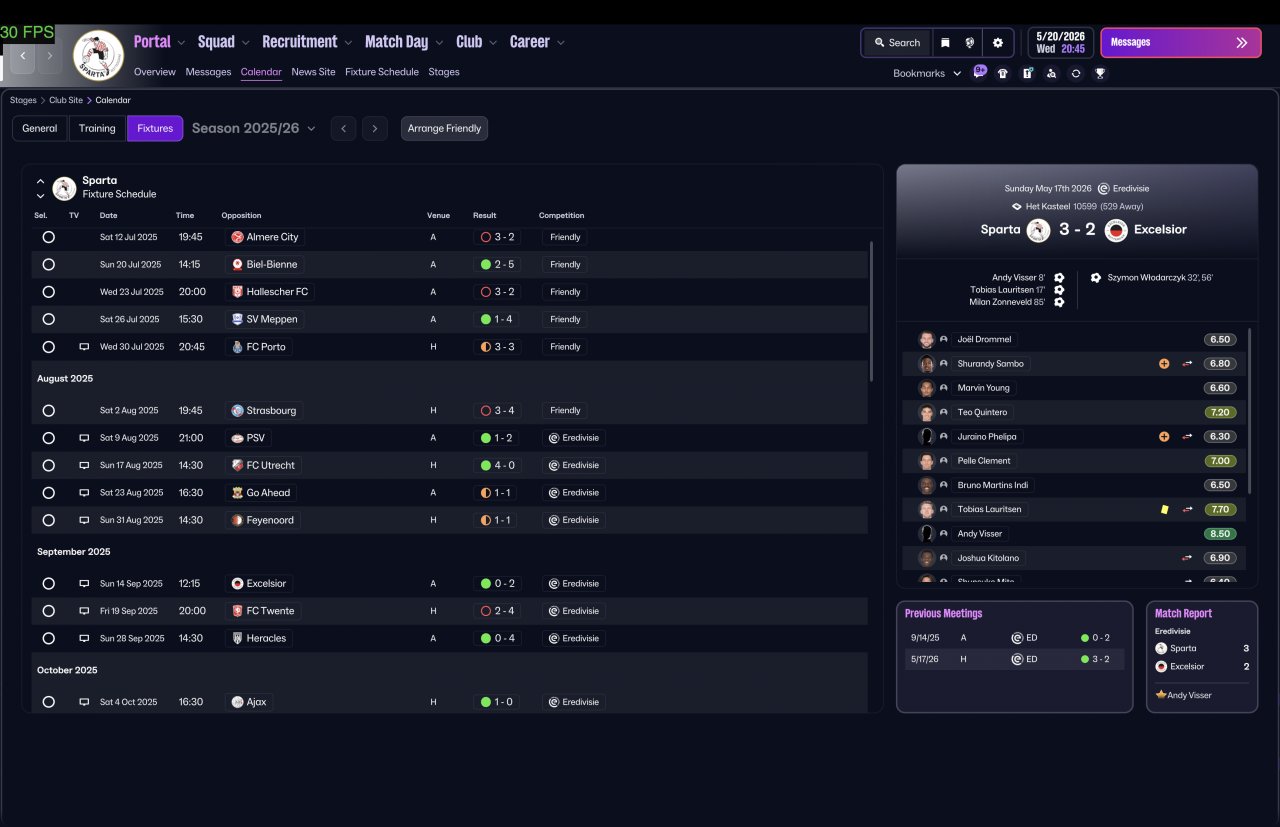Go forward with the right navigation arrow
Screen dimensions: 1280x827
tap(50, 56)
